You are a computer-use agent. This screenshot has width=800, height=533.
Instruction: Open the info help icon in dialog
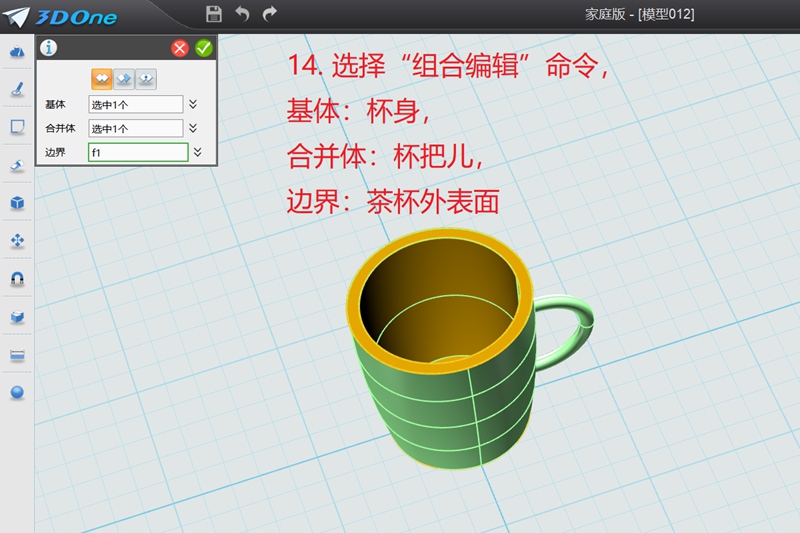[48, 48]
